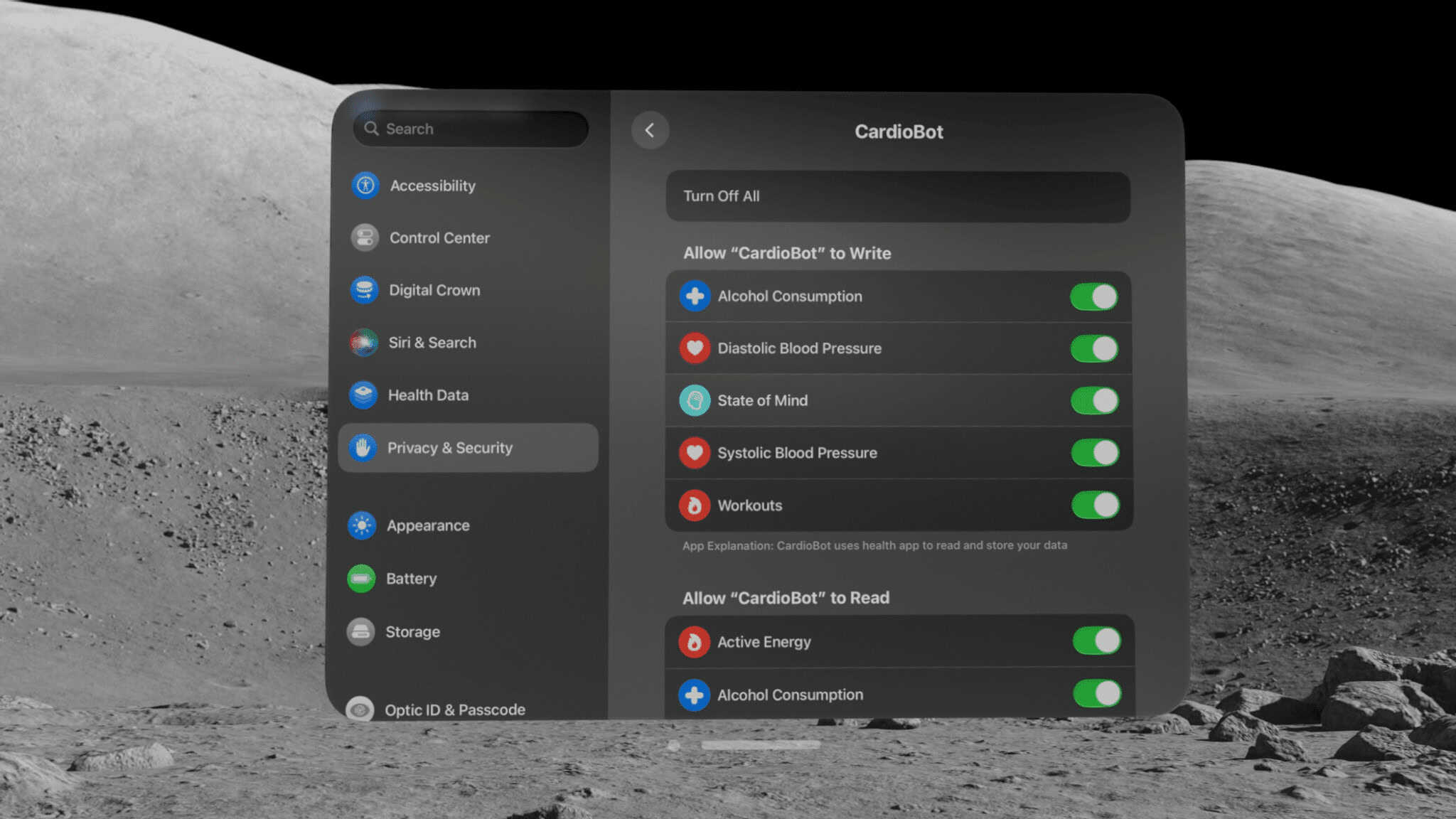This screenshot has width=1456, height=819.
Task: Click the Battery sidebar icon
Action: click(361, 578)
